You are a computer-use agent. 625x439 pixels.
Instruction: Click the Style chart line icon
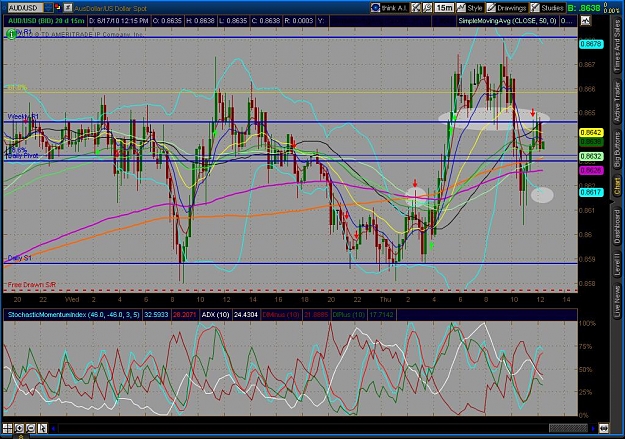click(461, 8)
